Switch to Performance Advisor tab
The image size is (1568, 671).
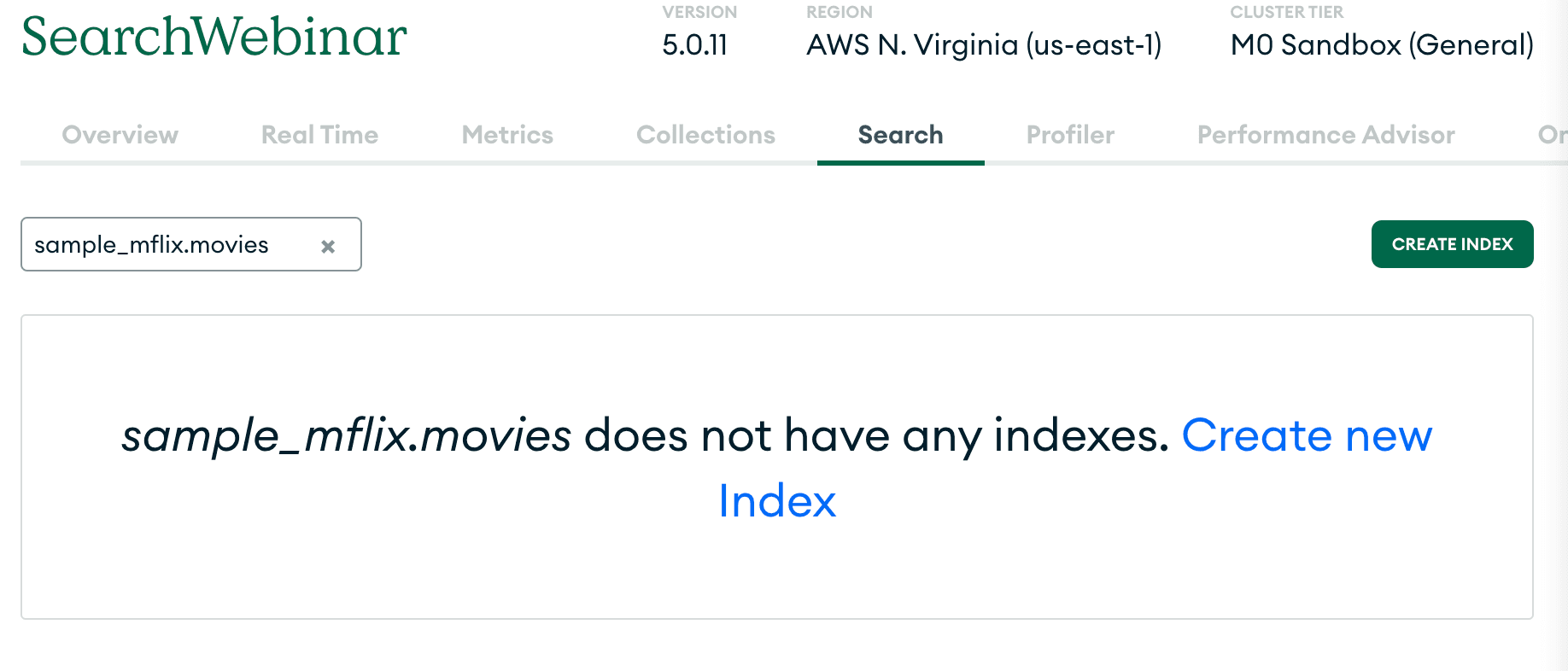click(x=1325, y=135)
